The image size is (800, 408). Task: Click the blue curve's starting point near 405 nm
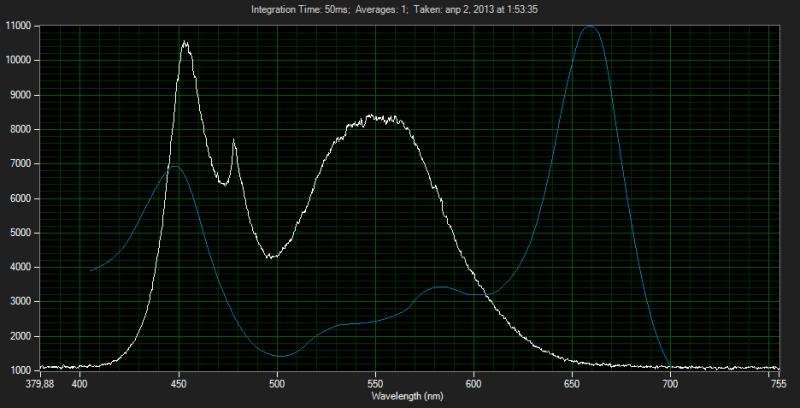coord(91,270)
